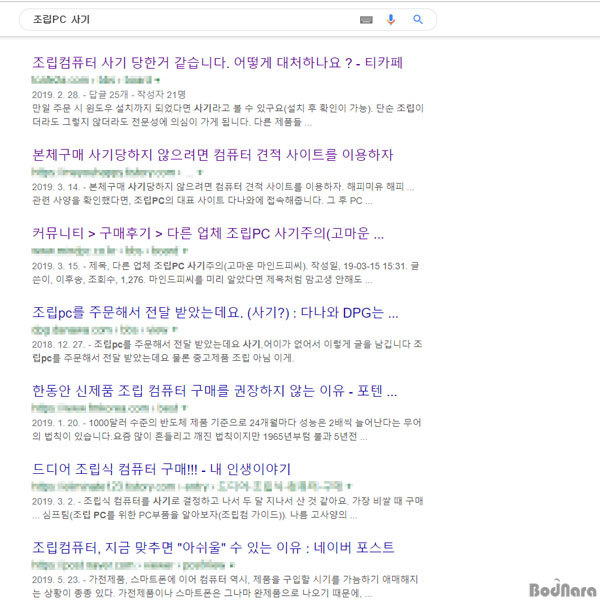Open result 드디어 조립식 컴퓨터 구매!!! 내 인생이야기

[x=161, y=469]
